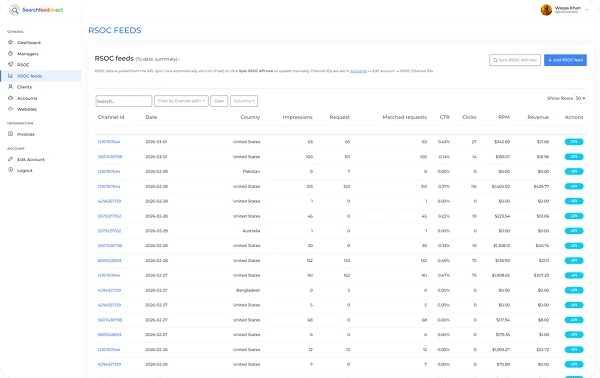Click the Sync RSOC API now button
The height and width of the screenshot is (378, 600).
click(x=515, y=60)
